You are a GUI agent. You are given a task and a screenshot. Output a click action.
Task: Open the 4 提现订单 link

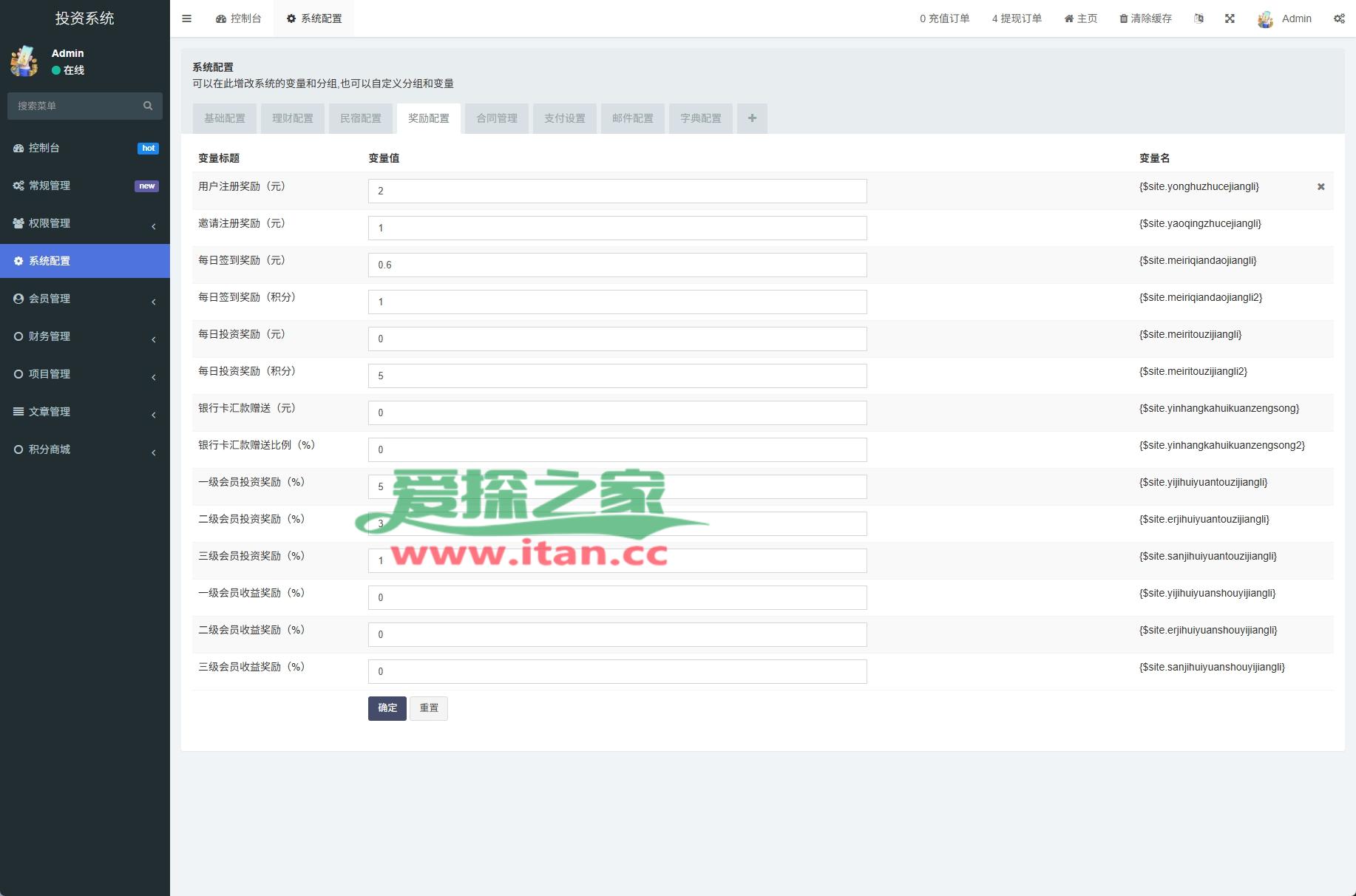(x=1017, y=18)
